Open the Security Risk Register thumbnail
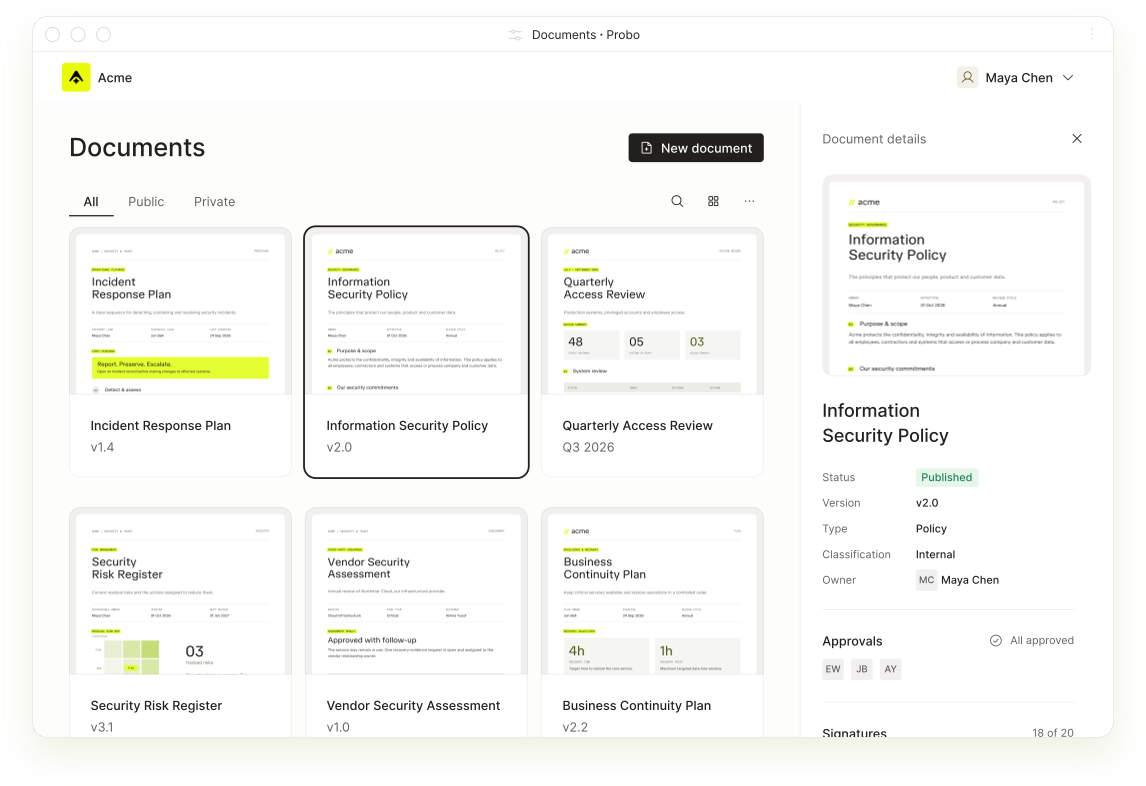Screen dimensions: 1146x786 point(181,593)
